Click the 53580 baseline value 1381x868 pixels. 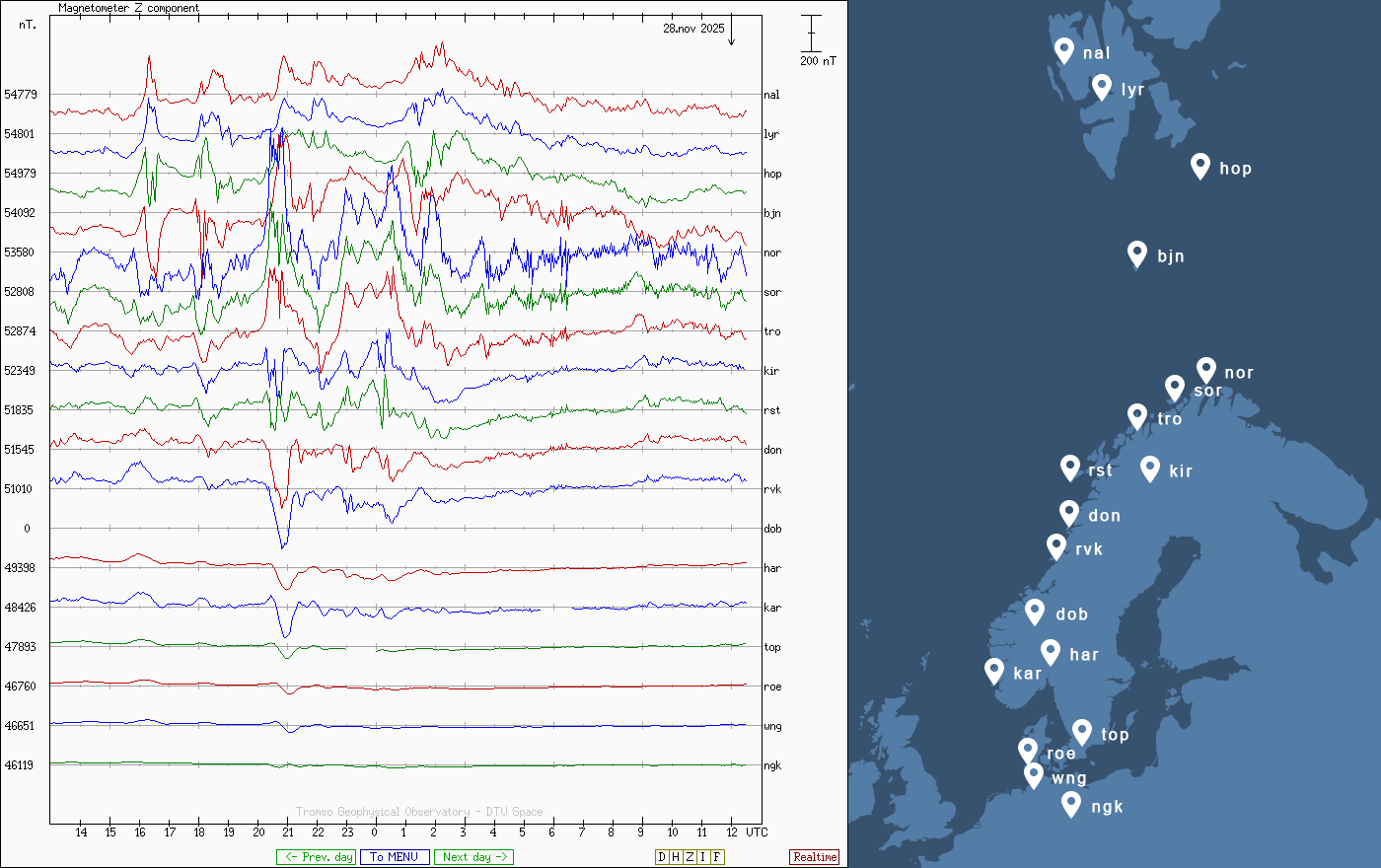[20, 253]
